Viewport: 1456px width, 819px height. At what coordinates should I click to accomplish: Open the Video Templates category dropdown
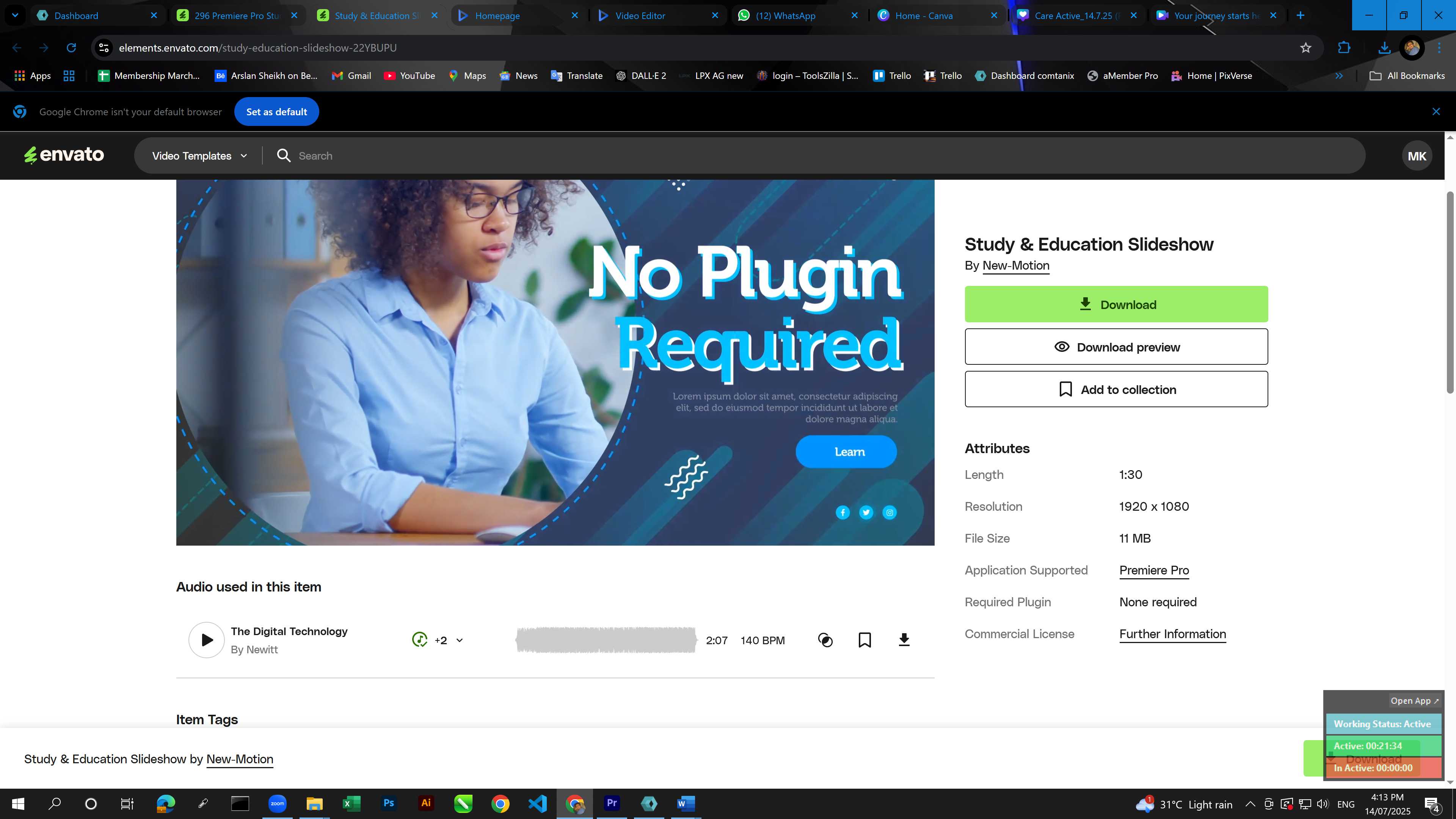click(x=199, y=156)
